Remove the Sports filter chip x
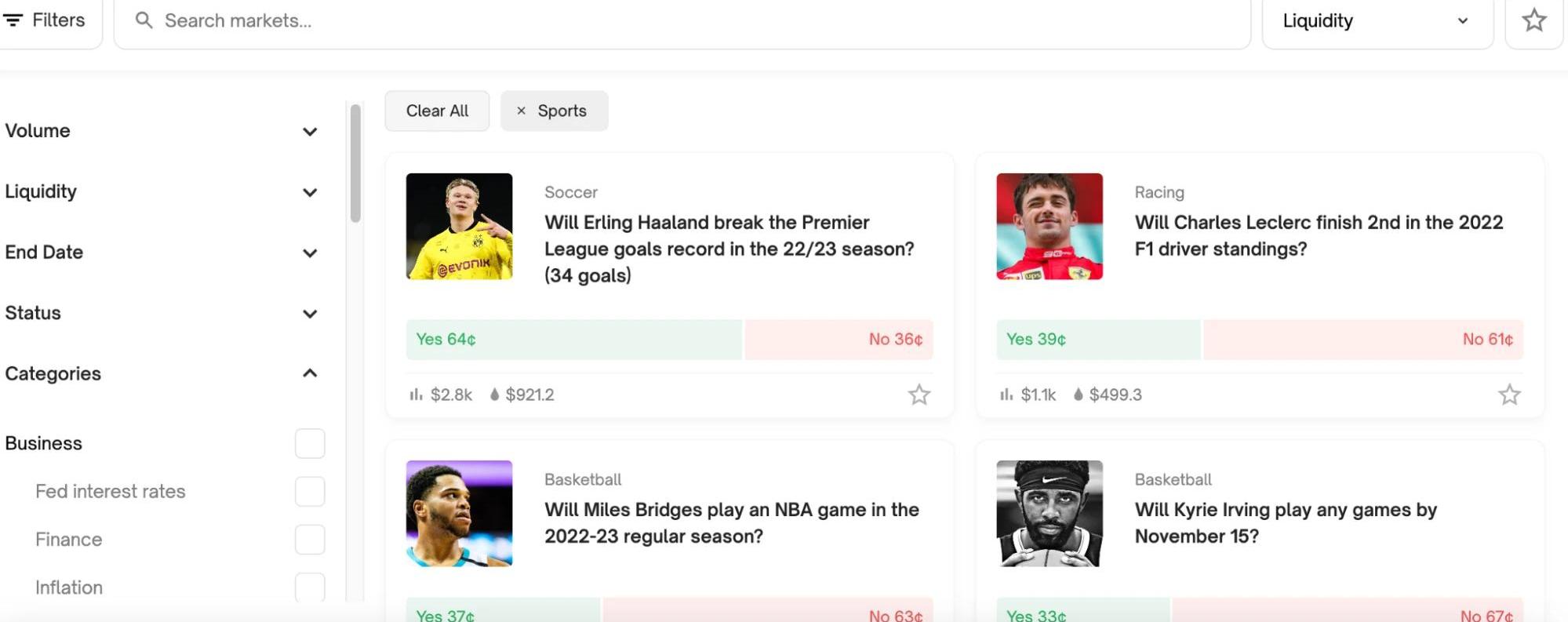Image resolution: width=1568 pixels, height=622 pixels. [521, 111]
